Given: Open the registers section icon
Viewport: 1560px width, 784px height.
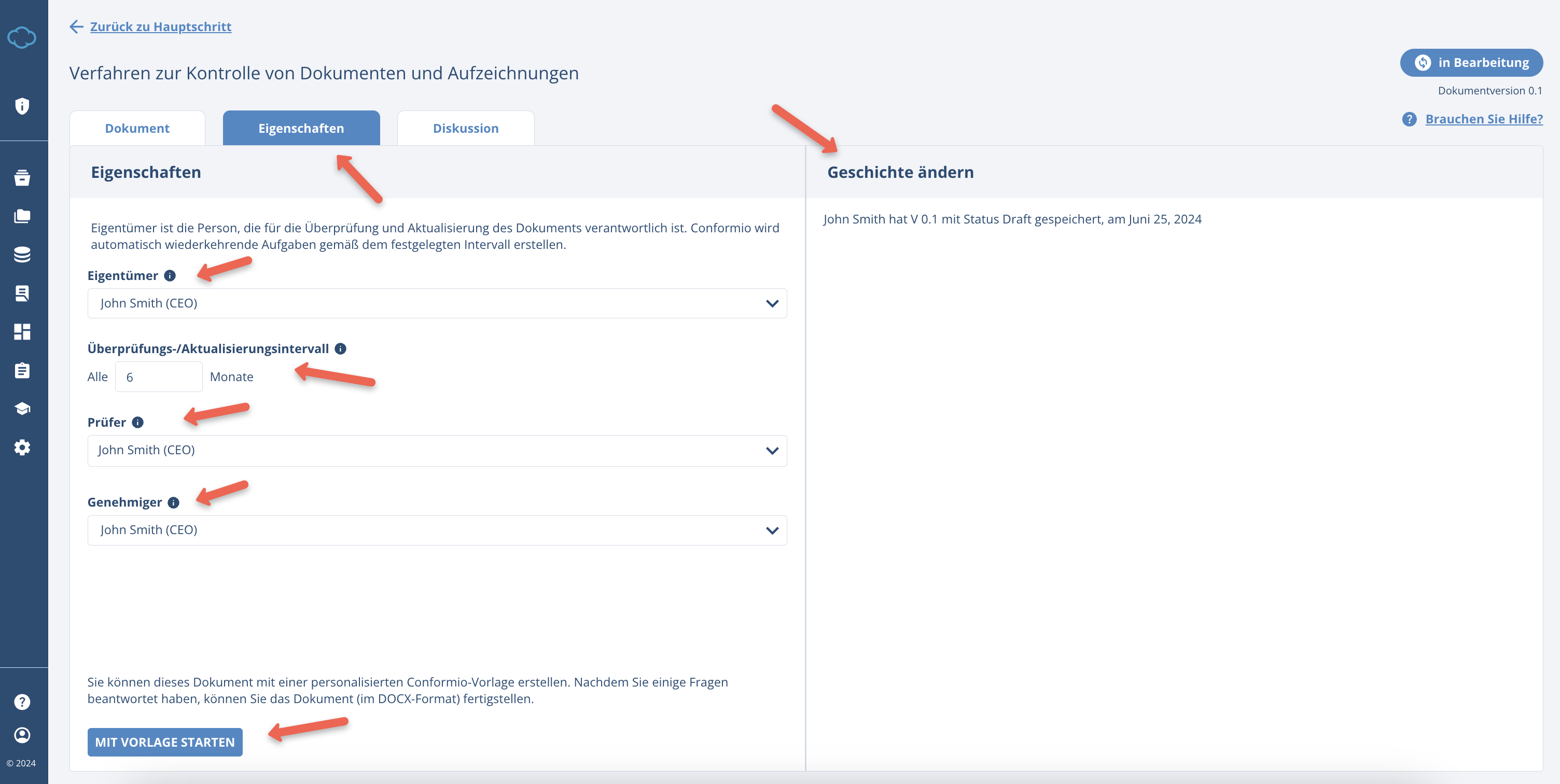Looking at the screenshot, I should 22,293.
